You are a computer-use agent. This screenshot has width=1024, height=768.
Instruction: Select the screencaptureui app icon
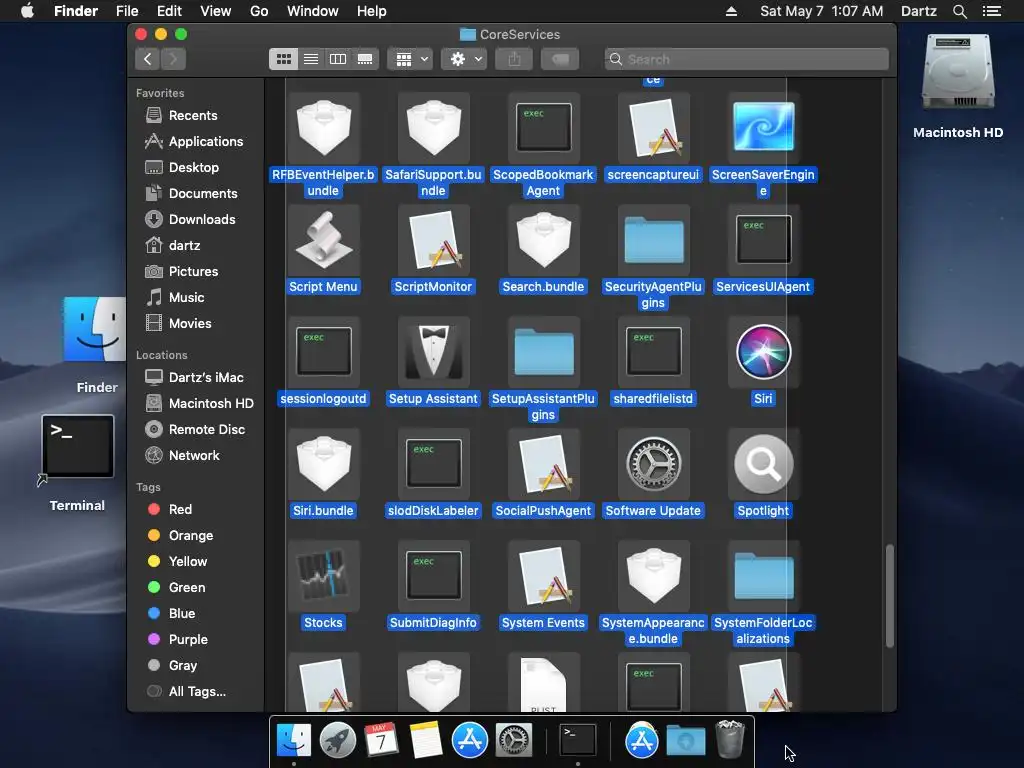pos(653,127)
